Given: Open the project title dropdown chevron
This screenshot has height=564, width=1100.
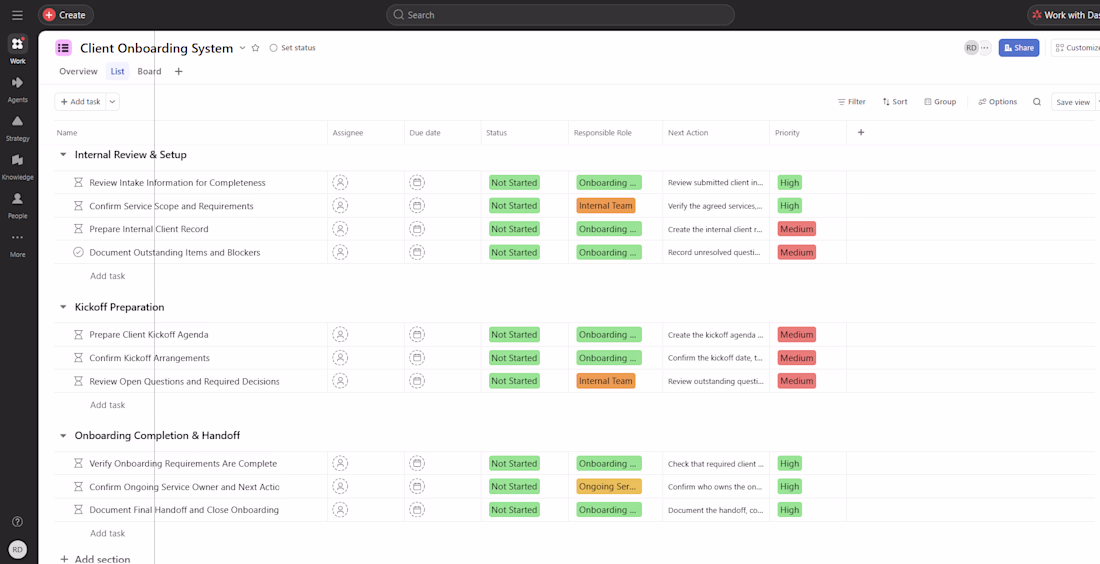Looking at the screenshot, I should tap(243, 48).
